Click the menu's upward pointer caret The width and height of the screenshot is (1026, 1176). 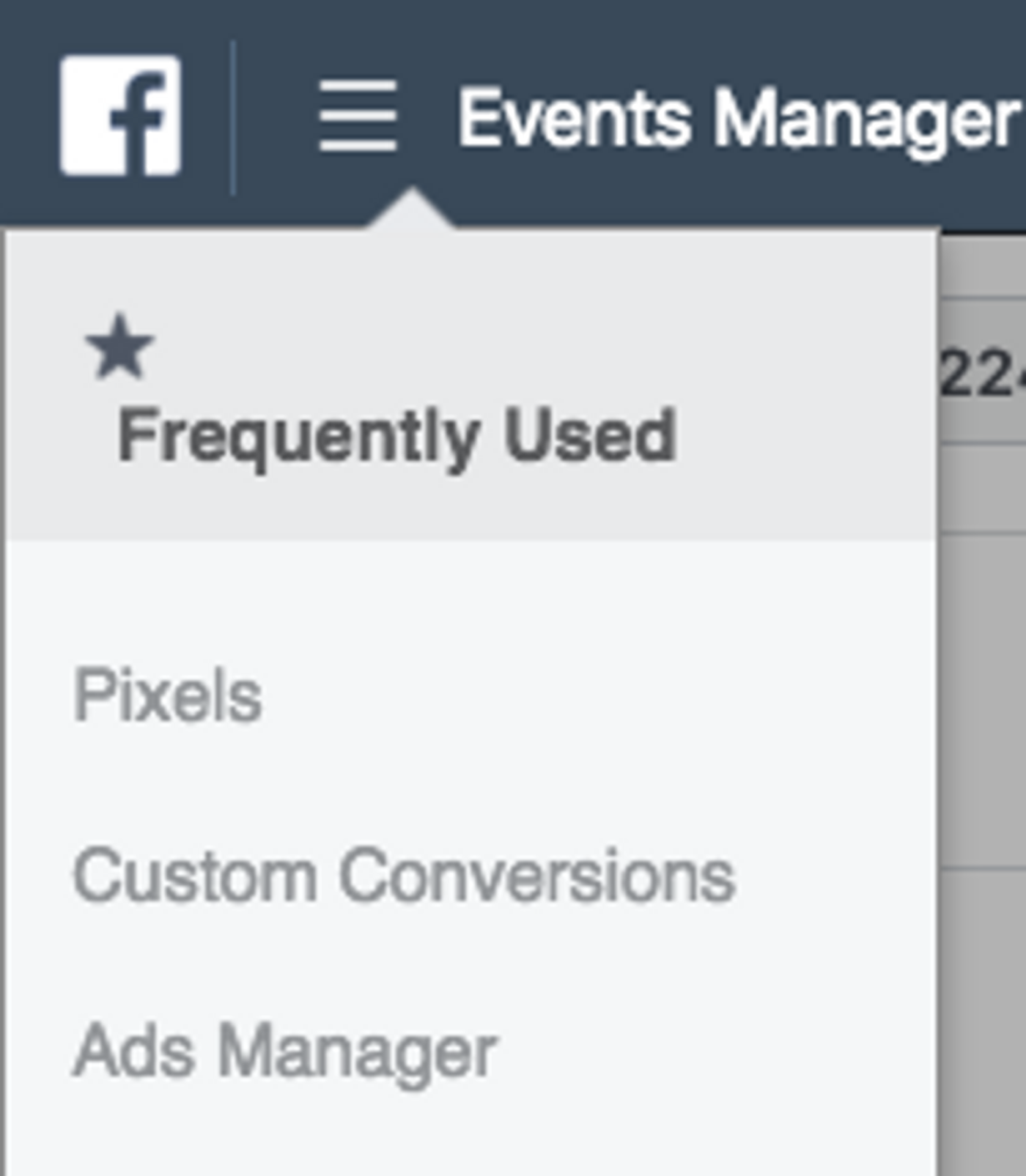(x=411, y=210)
